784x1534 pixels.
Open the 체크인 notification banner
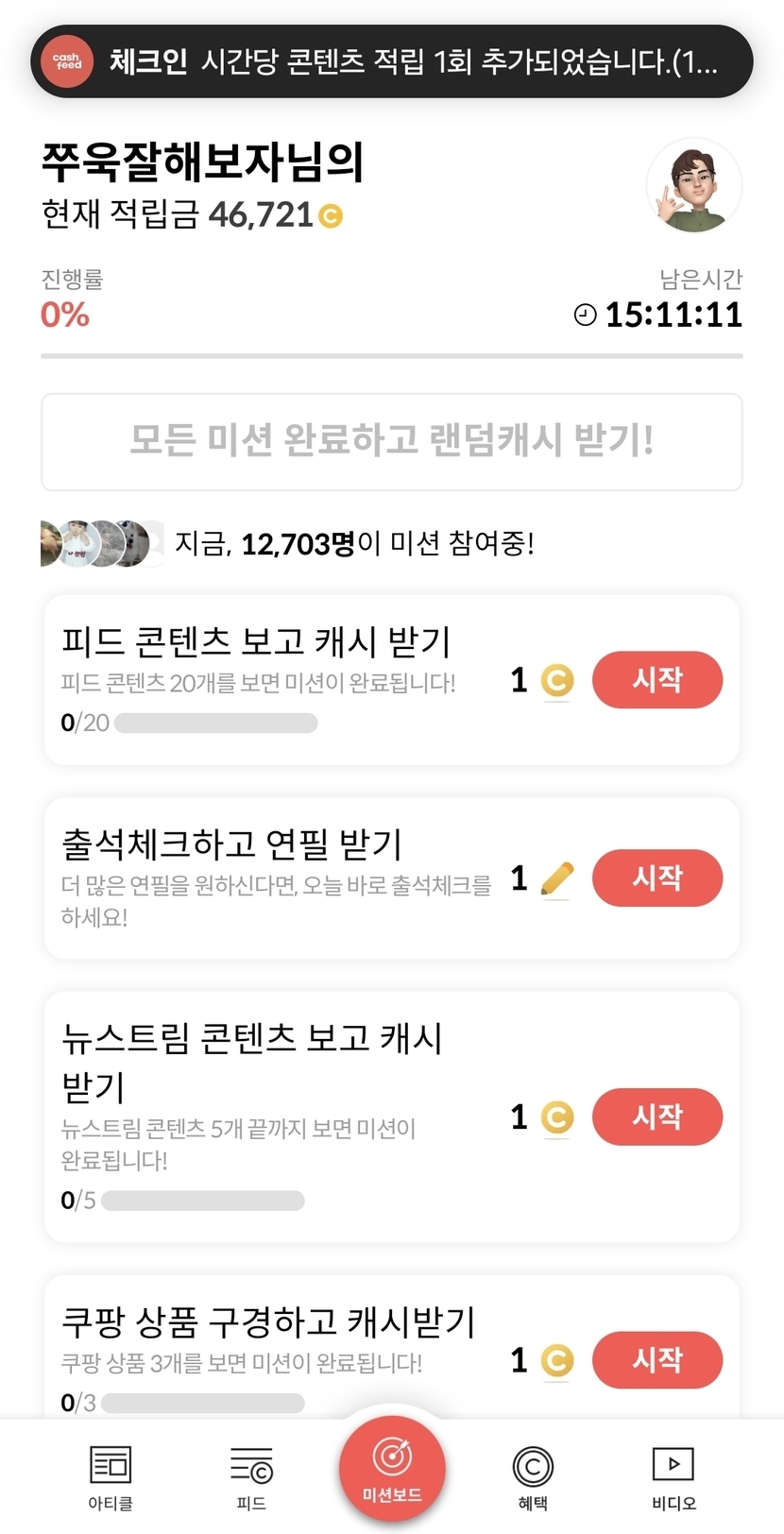(416, 62)
